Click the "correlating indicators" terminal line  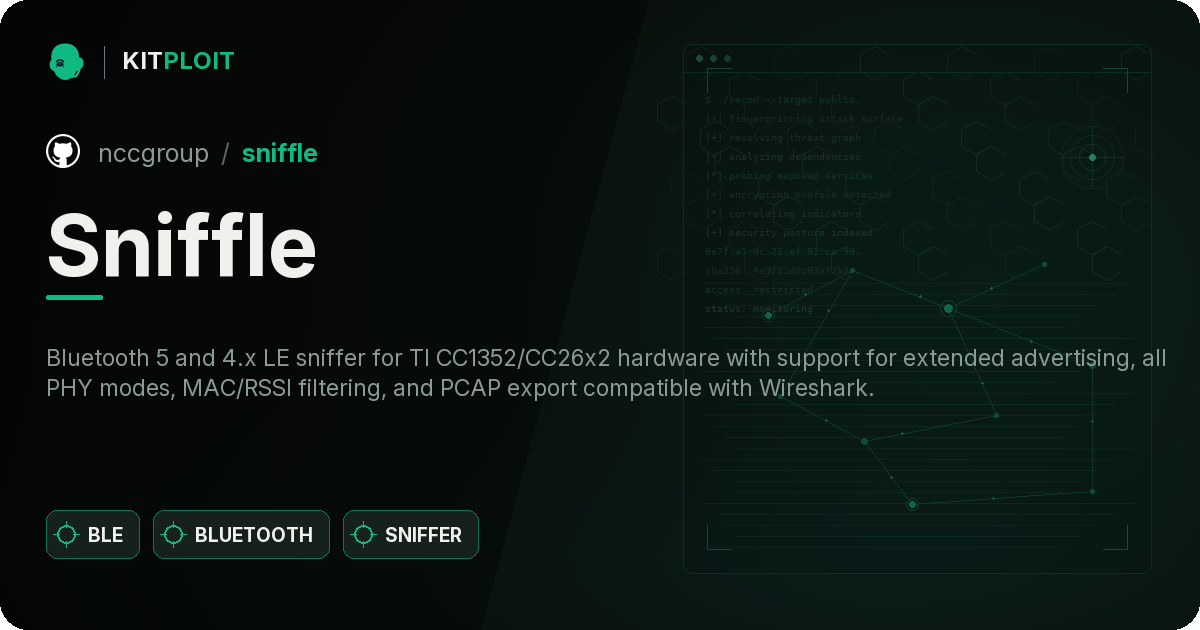(783, 214)
